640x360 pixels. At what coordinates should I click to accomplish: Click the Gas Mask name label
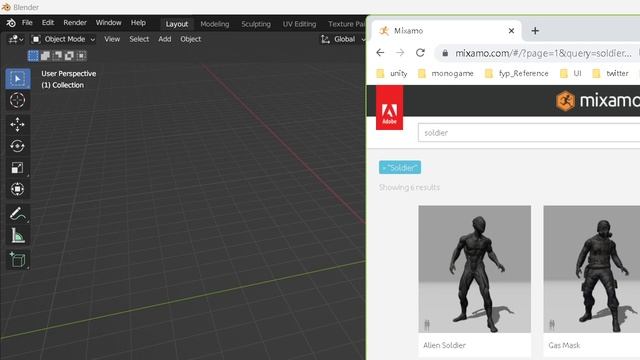click(564, 345)
